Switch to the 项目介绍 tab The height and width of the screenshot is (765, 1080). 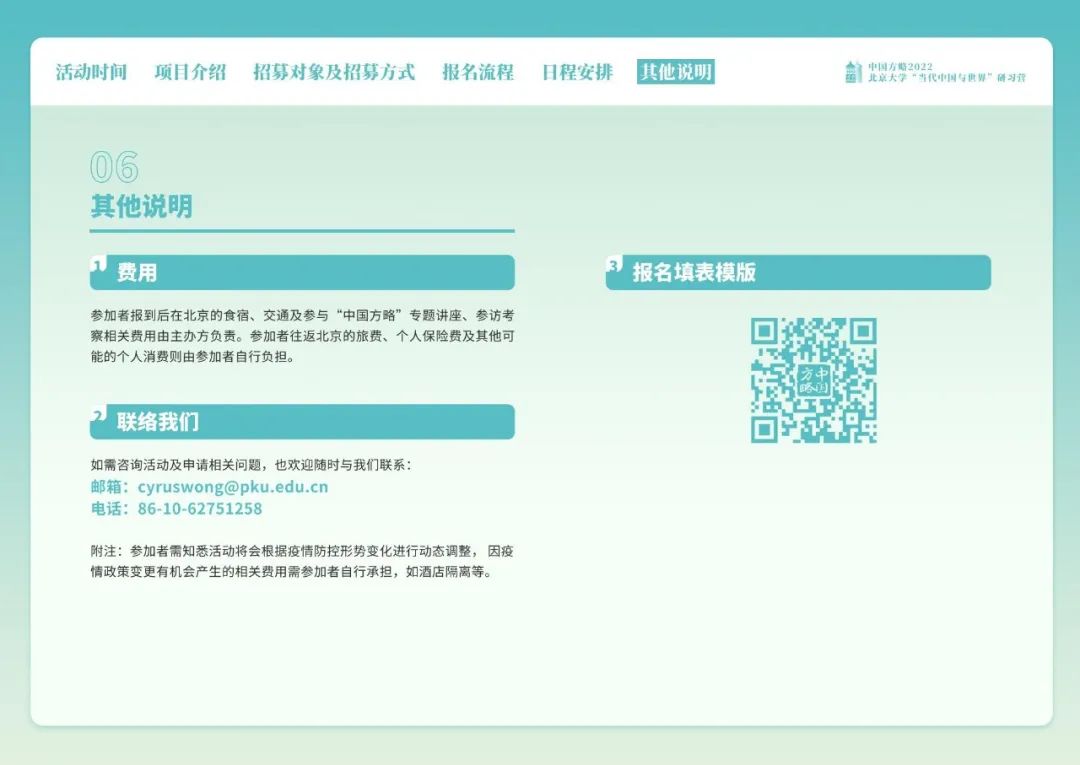[190, 72]
